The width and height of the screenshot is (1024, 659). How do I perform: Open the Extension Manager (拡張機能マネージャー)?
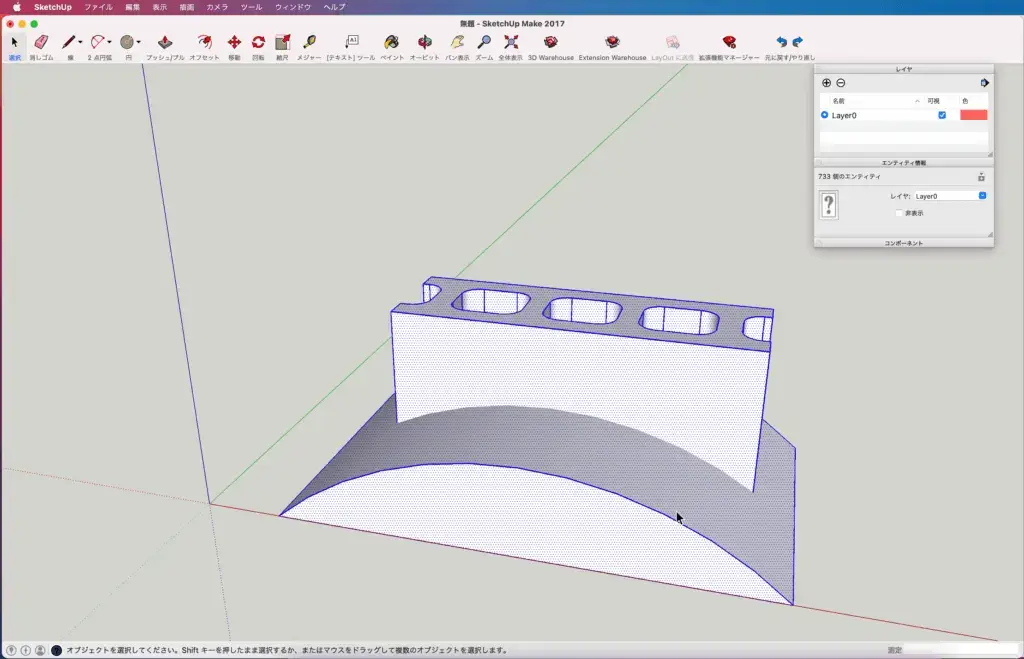coord(729,42)
